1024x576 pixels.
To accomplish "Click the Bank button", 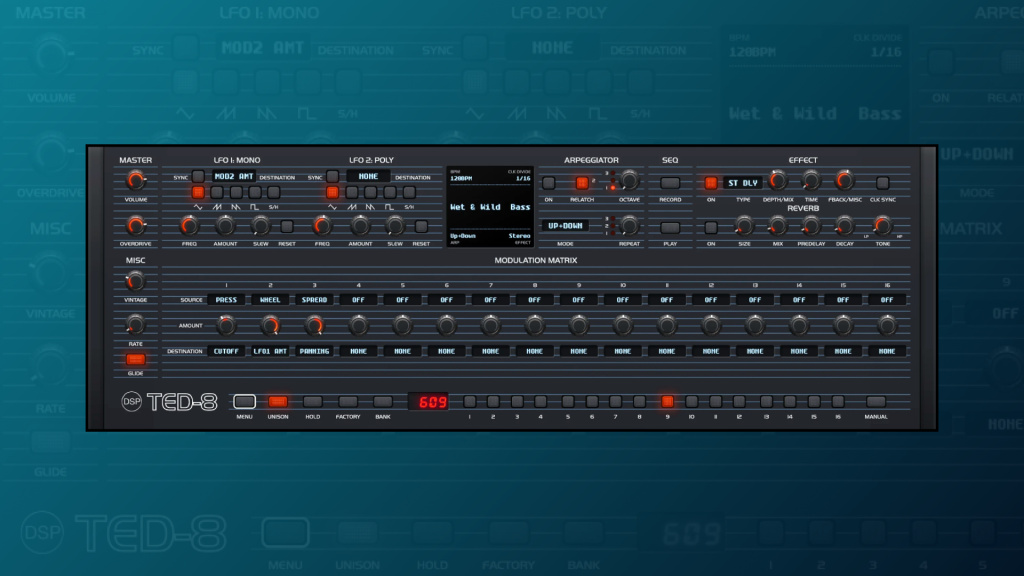I will tap(383, 401).
